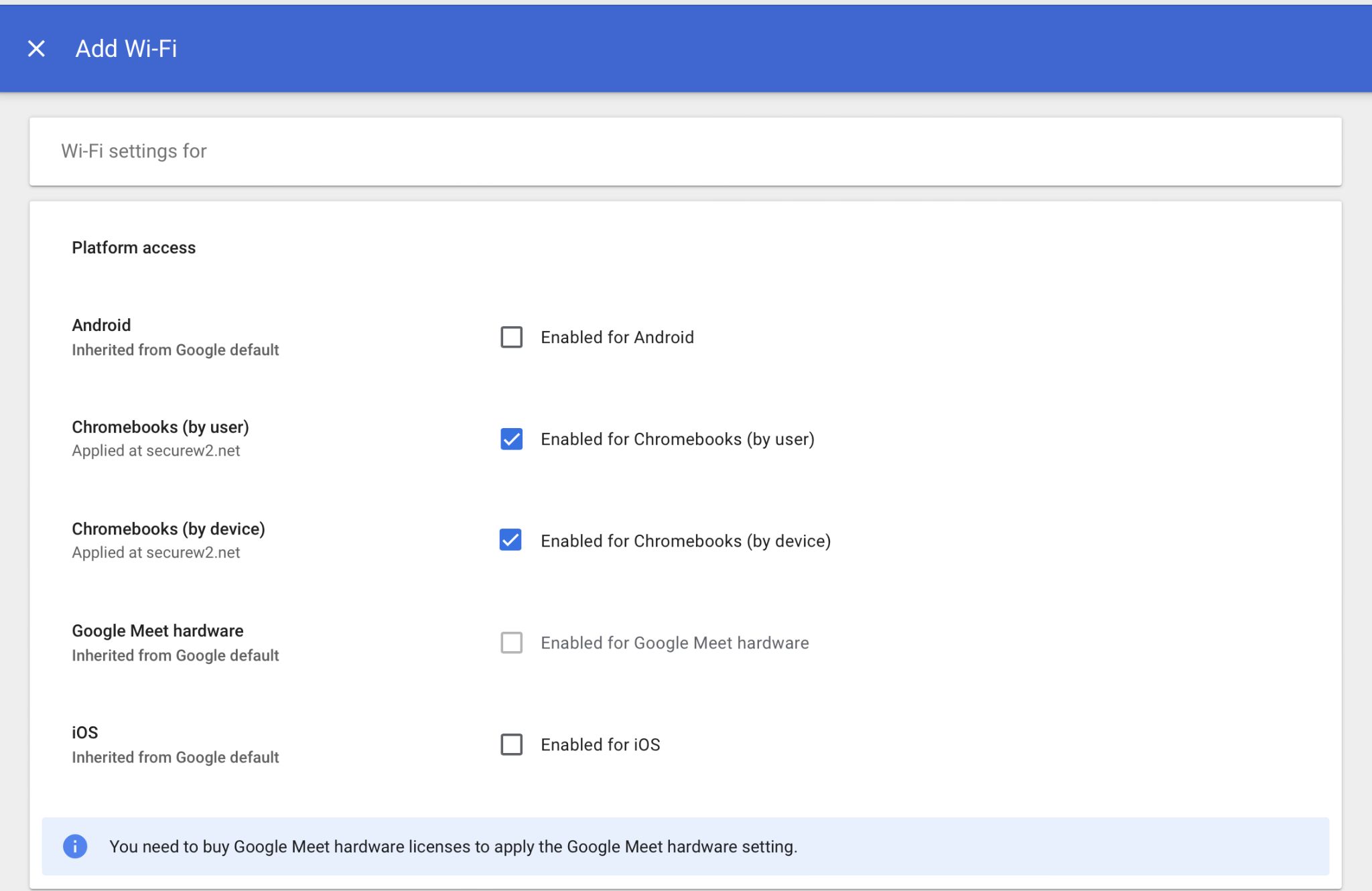Image resolution: width=1372 pixels, height=891 pixels.
Task: Click the 'Enabled for Google Meet hardware' text
Action: [x=675, y=643]
